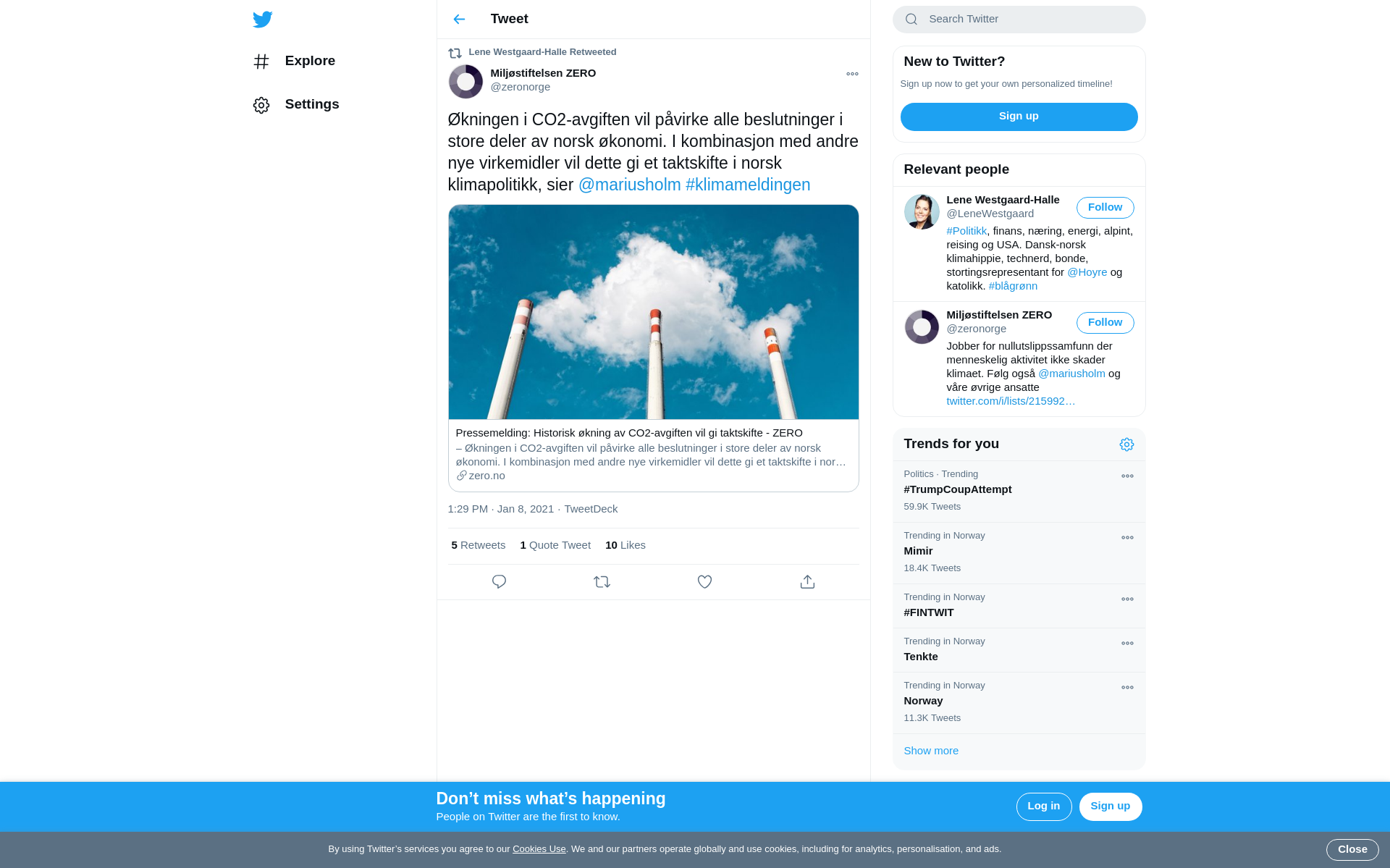Share the tweet using the share icon
Image resolution: width=1390 pixels, height=868 pixels.
(x=807, y=582)
